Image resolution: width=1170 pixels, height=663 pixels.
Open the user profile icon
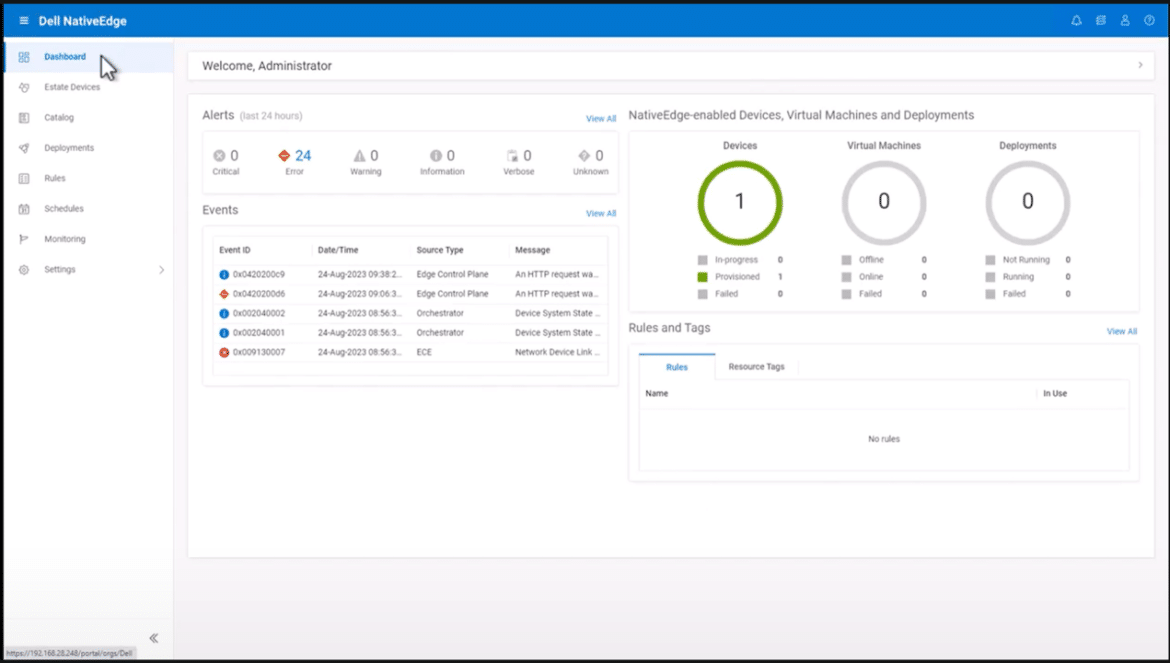[1124, 21]
